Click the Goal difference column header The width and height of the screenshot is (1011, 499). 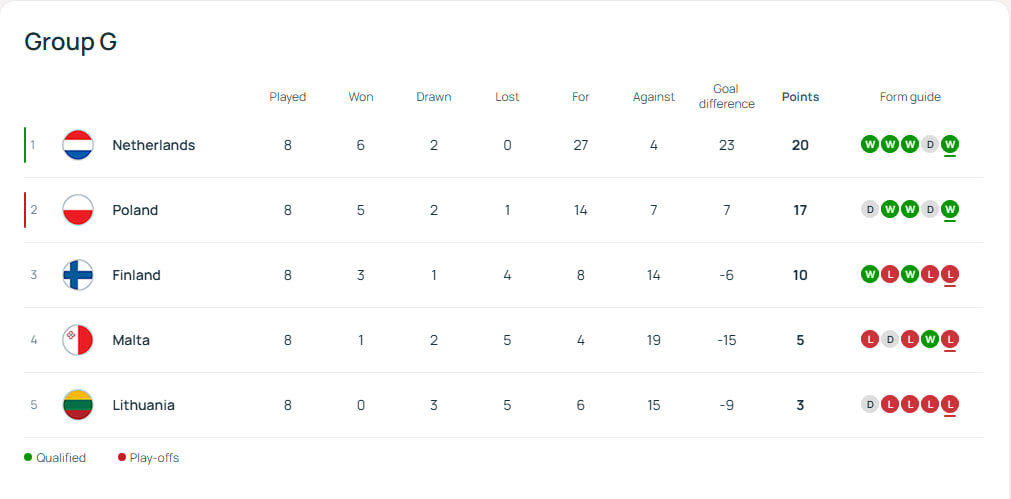click(x=726, y=97)
